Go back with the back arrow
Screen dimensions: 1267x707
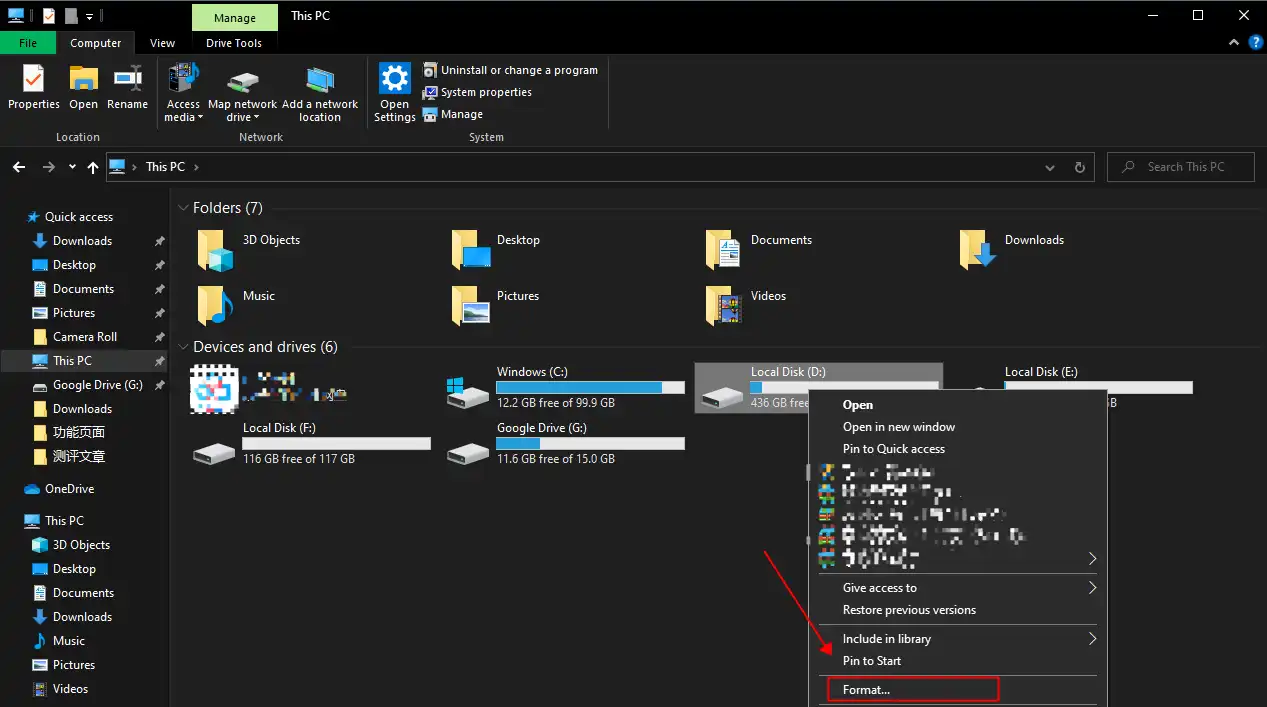pos(18,167)
